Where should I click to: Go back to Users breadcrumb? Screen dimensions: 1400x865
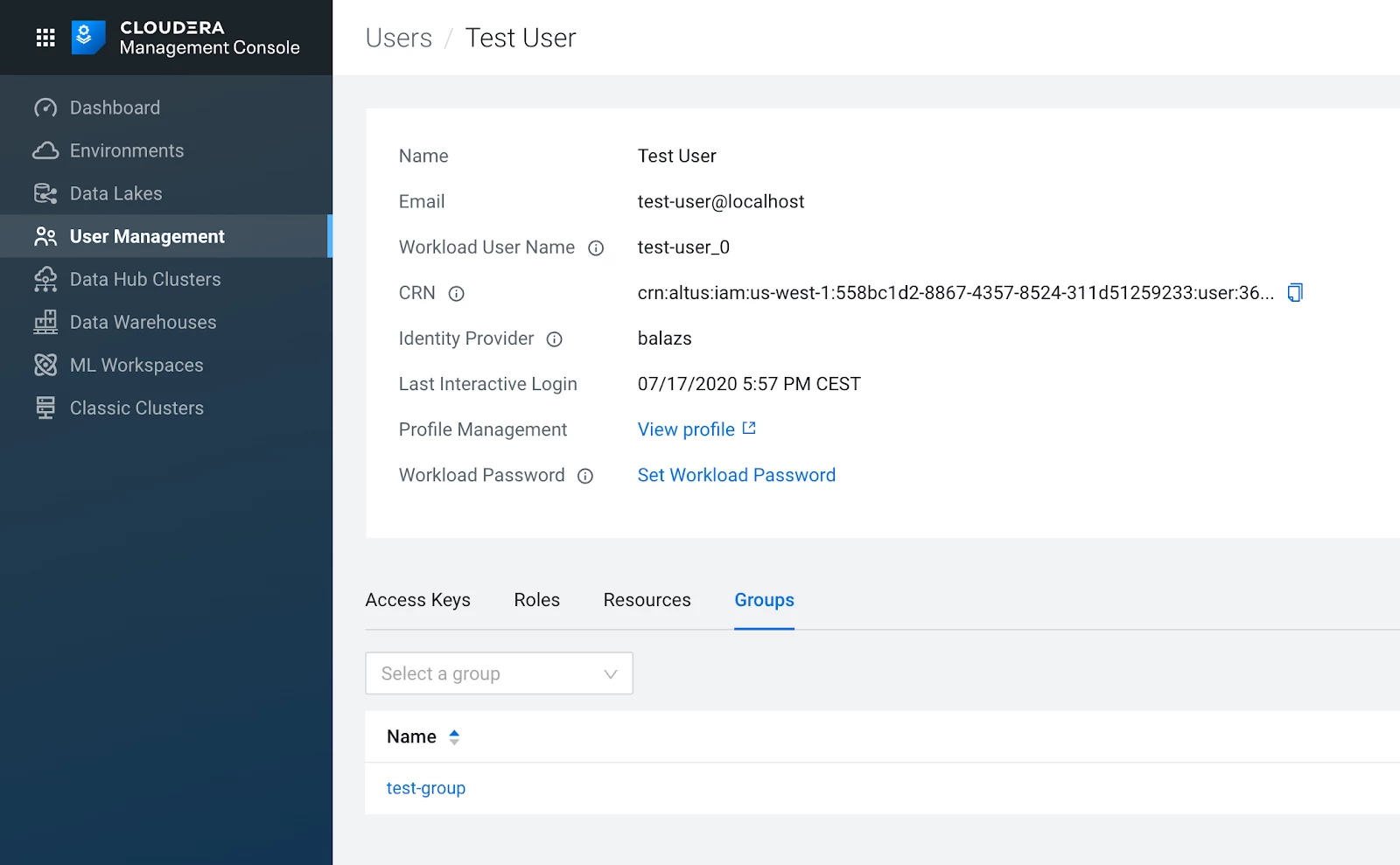tap(398, 38)
